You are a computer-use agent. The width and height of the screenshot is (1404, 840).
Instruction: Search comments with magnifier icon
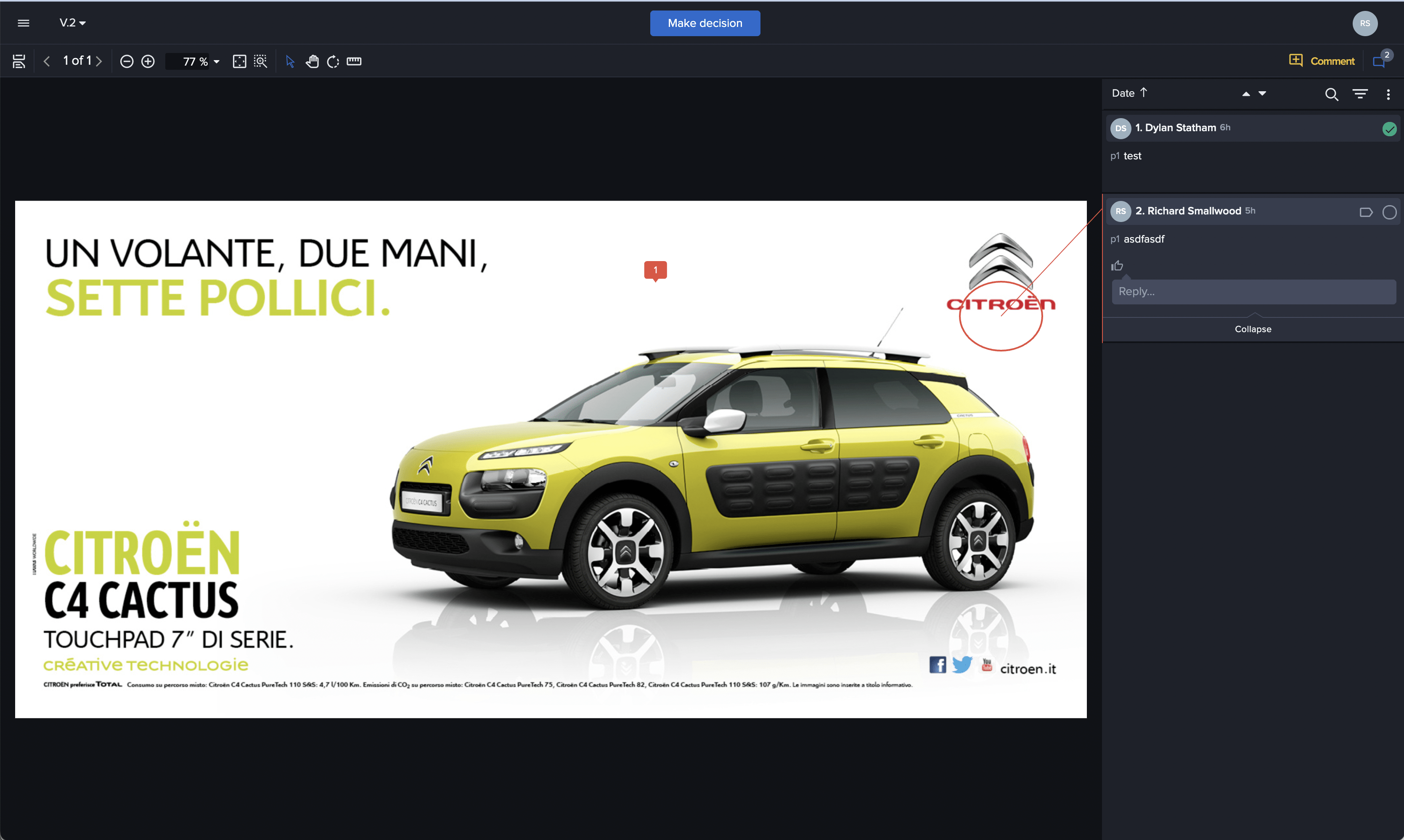coord(1332,94)
